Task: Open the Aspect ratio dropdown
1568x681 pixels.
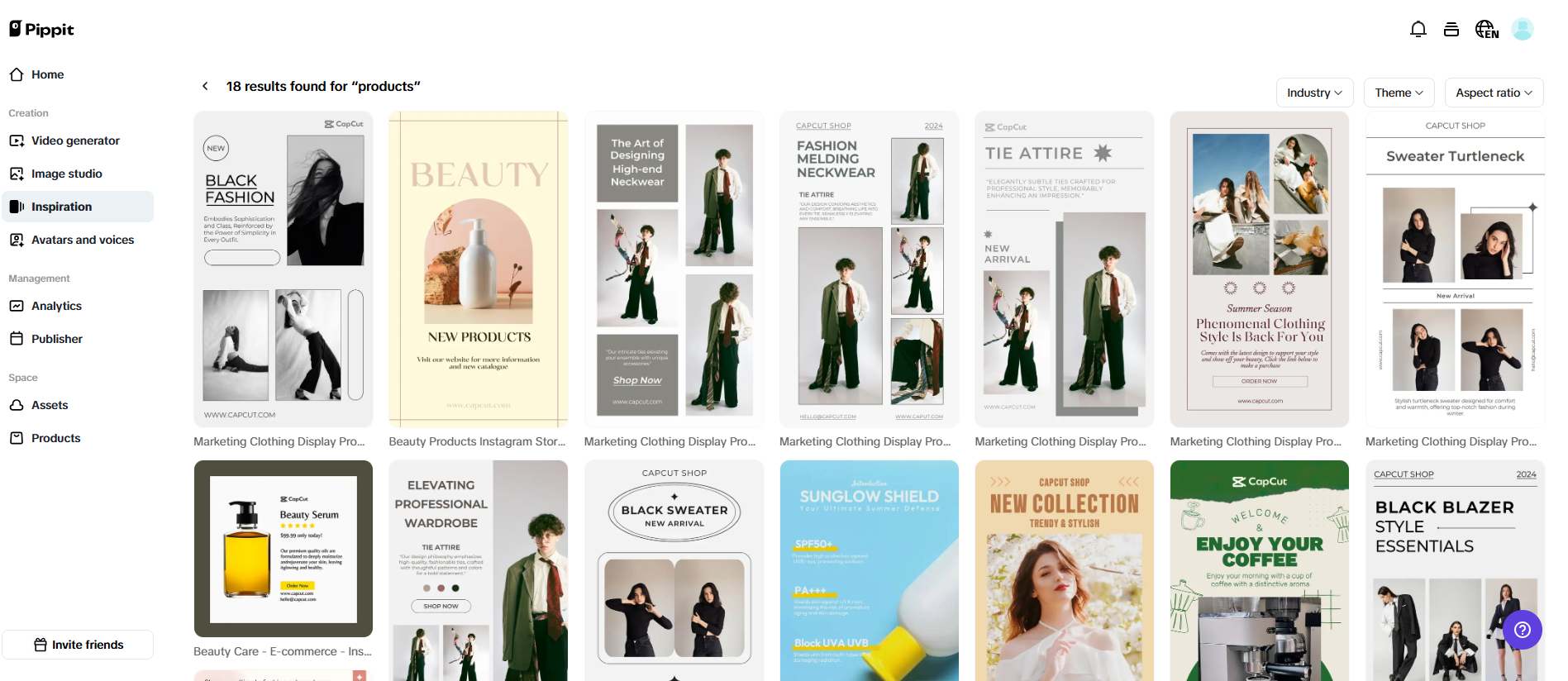Action: point(1493,93)
